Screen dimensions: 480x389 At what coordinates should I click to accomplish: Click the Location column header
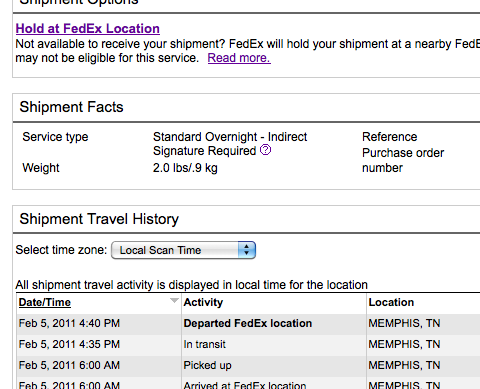pyautogui.click(x=391, y=302)
